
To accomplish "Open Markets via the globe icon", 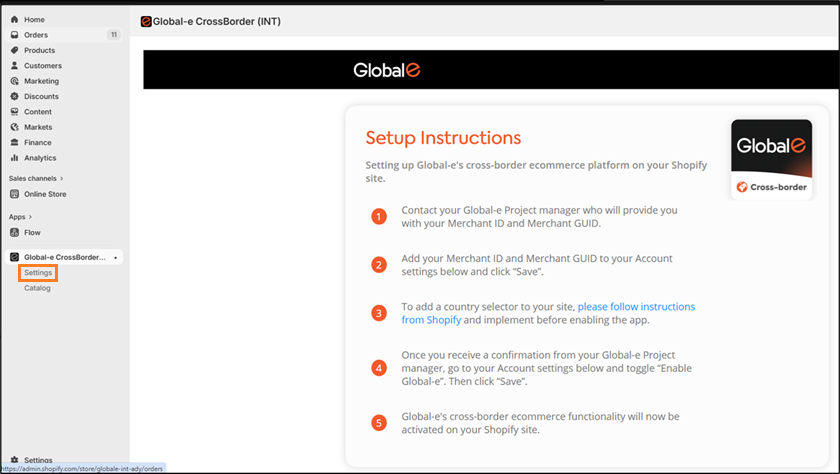I will point(14,127).
